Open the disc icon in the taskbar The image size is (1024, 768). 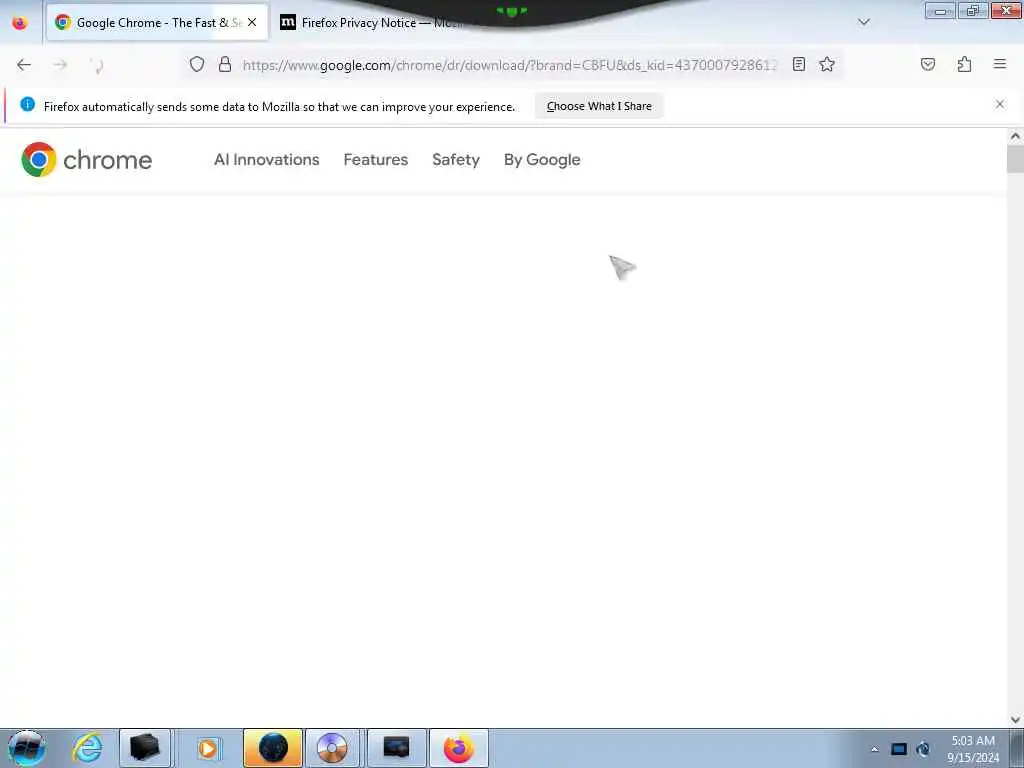pos(332,748)
